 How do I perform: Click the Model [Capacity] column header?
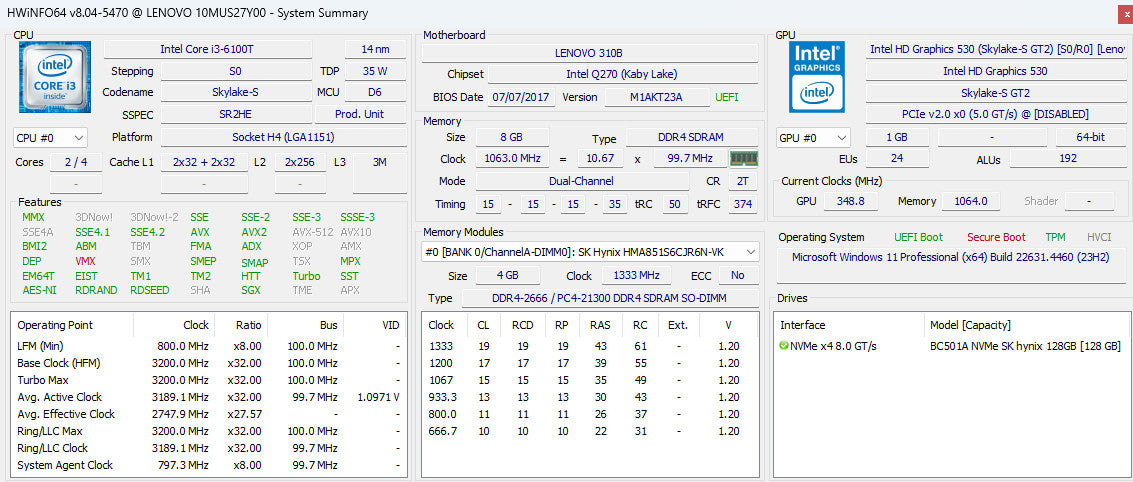pyautogui.click(x=1026, y=325)
